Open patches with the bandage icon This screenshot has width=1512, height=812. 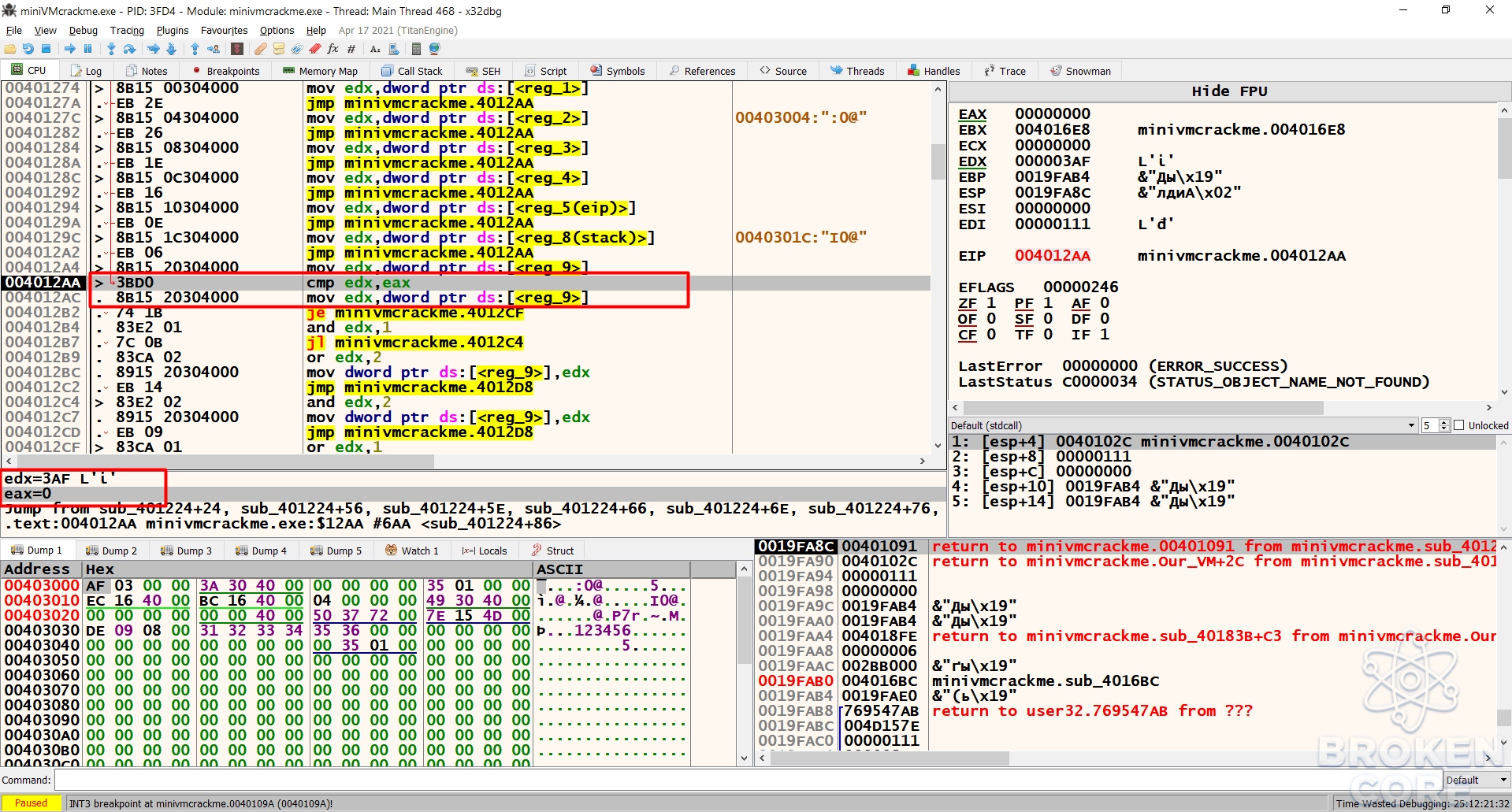pyautogui.click(x=260, y=49)
